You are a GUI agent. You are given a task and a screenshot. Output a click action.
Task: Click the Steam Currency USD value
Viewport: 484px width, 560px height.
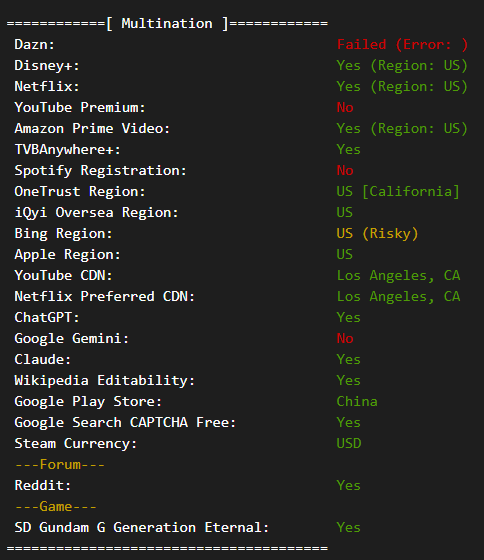pos(349,444)
